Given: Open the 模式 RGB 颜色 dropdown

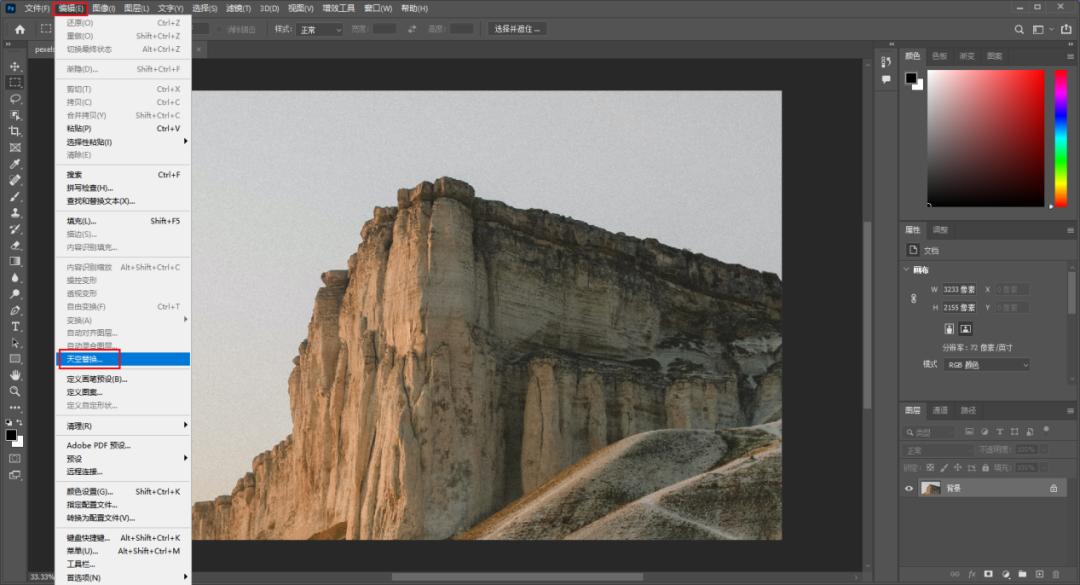Looking at the screenshot, I should point(986,365).
